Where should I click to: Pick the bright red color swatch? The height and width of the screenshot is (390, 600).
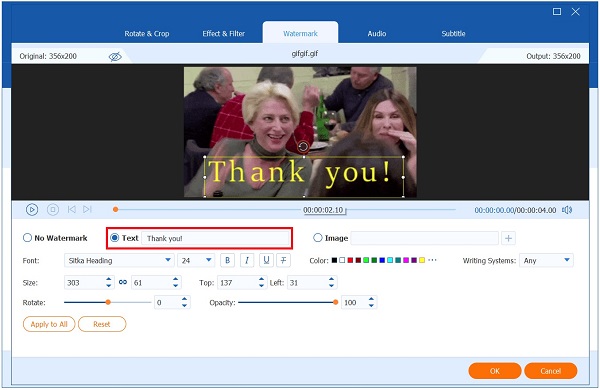(x=350, y=260)
